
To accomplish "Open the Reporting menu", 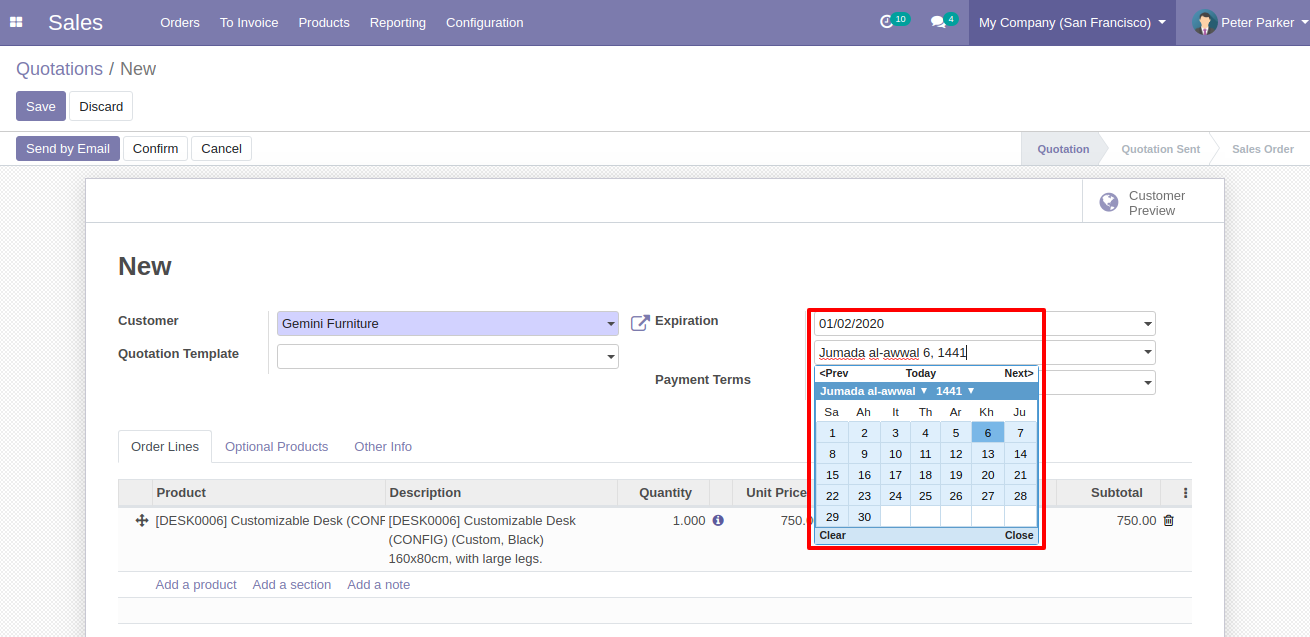I will pyautogui.click(x=397, y=22).
